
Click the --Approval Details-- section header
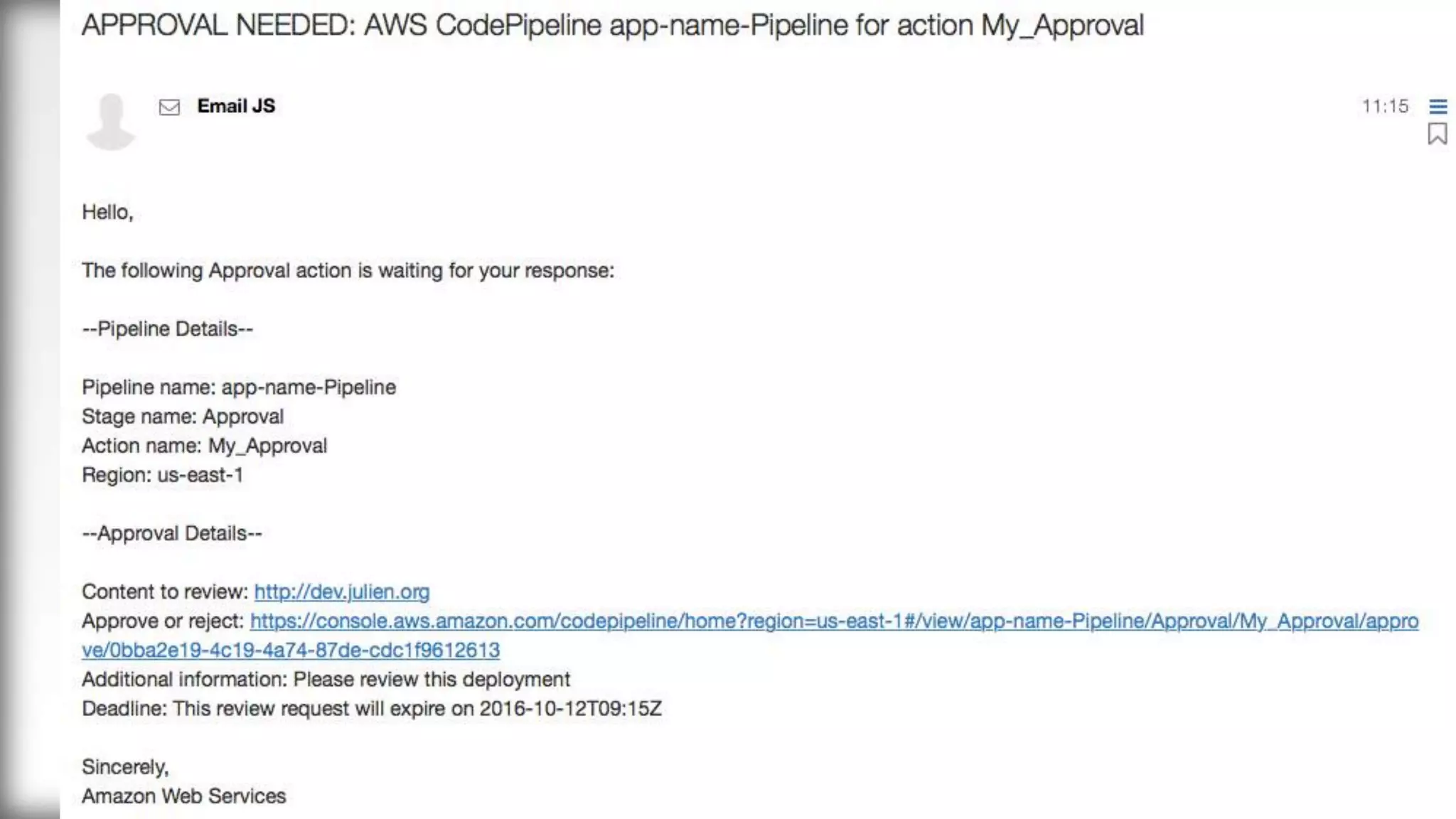pos(172,533)
